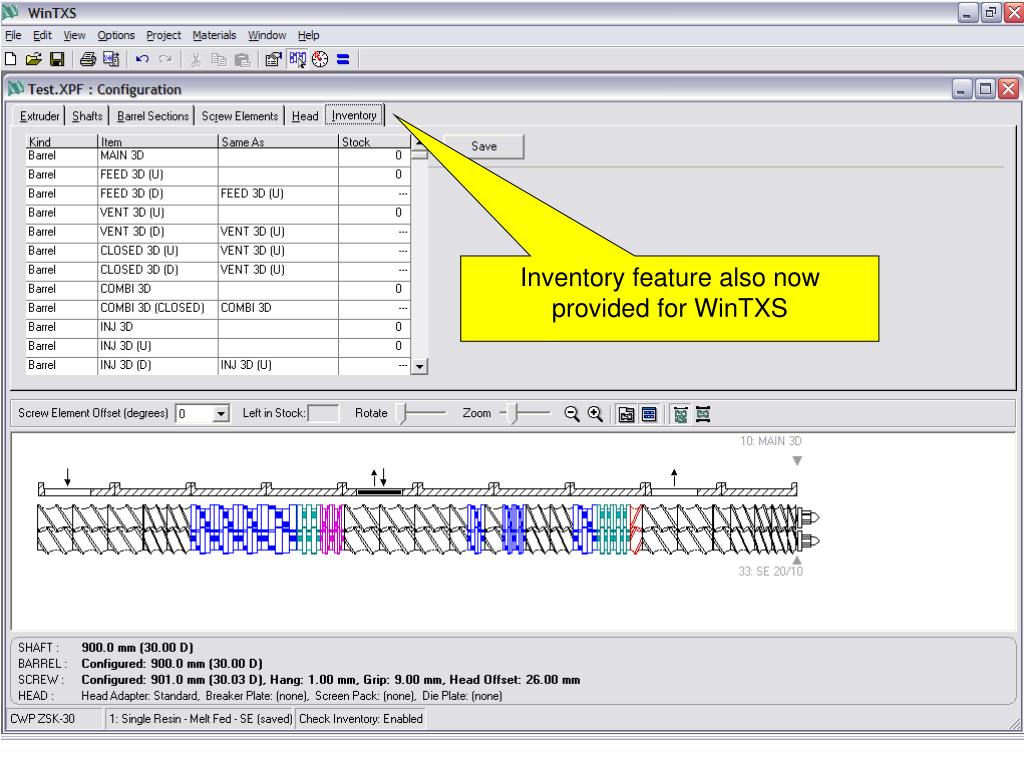Click the CWP ZSK-30 status bar entry
Screen dimensions: 1024x768
[x=56, y=719]
